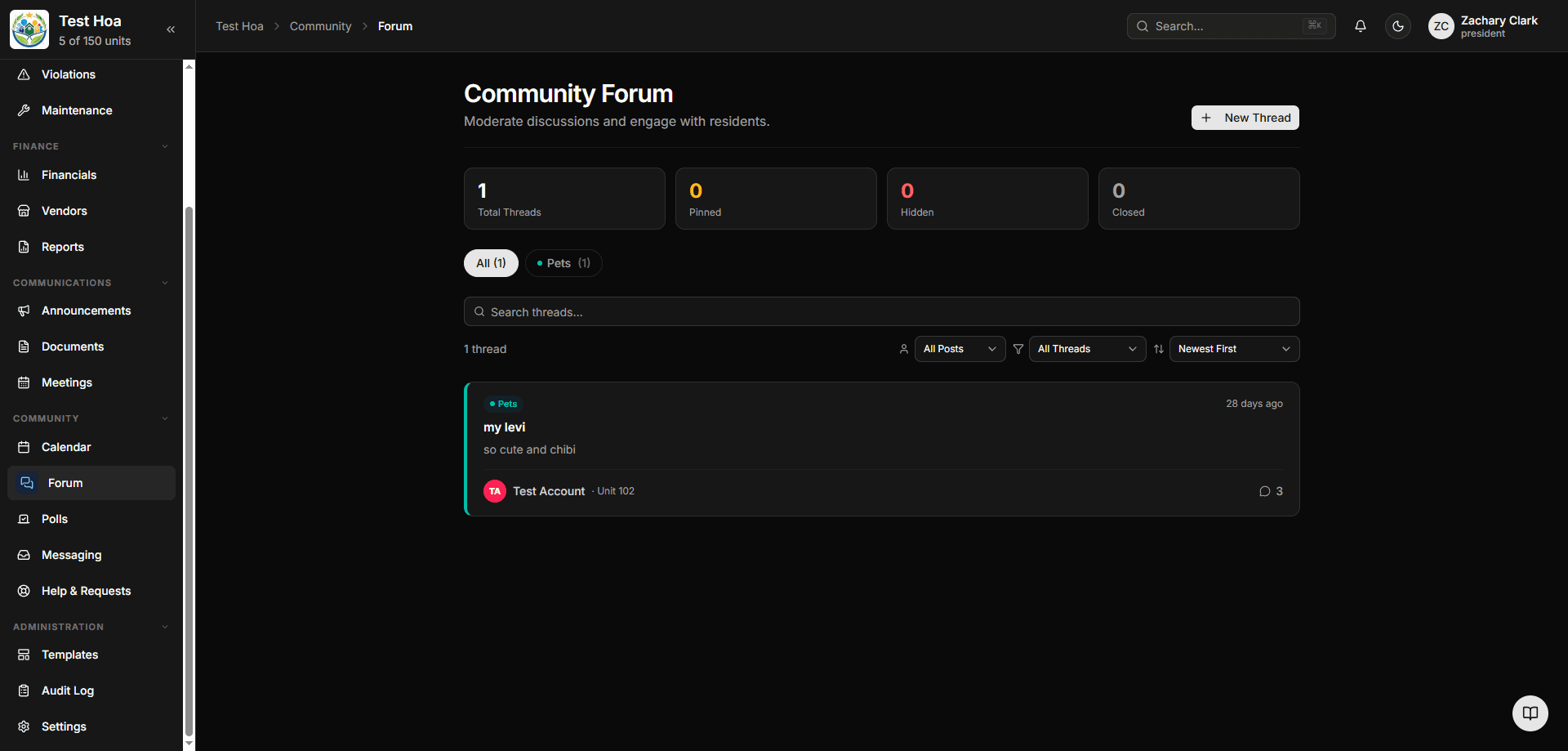Click the Financials bar chart icon
The width and height of the screenshot is (1568, 751).
(x=24, y=175)
